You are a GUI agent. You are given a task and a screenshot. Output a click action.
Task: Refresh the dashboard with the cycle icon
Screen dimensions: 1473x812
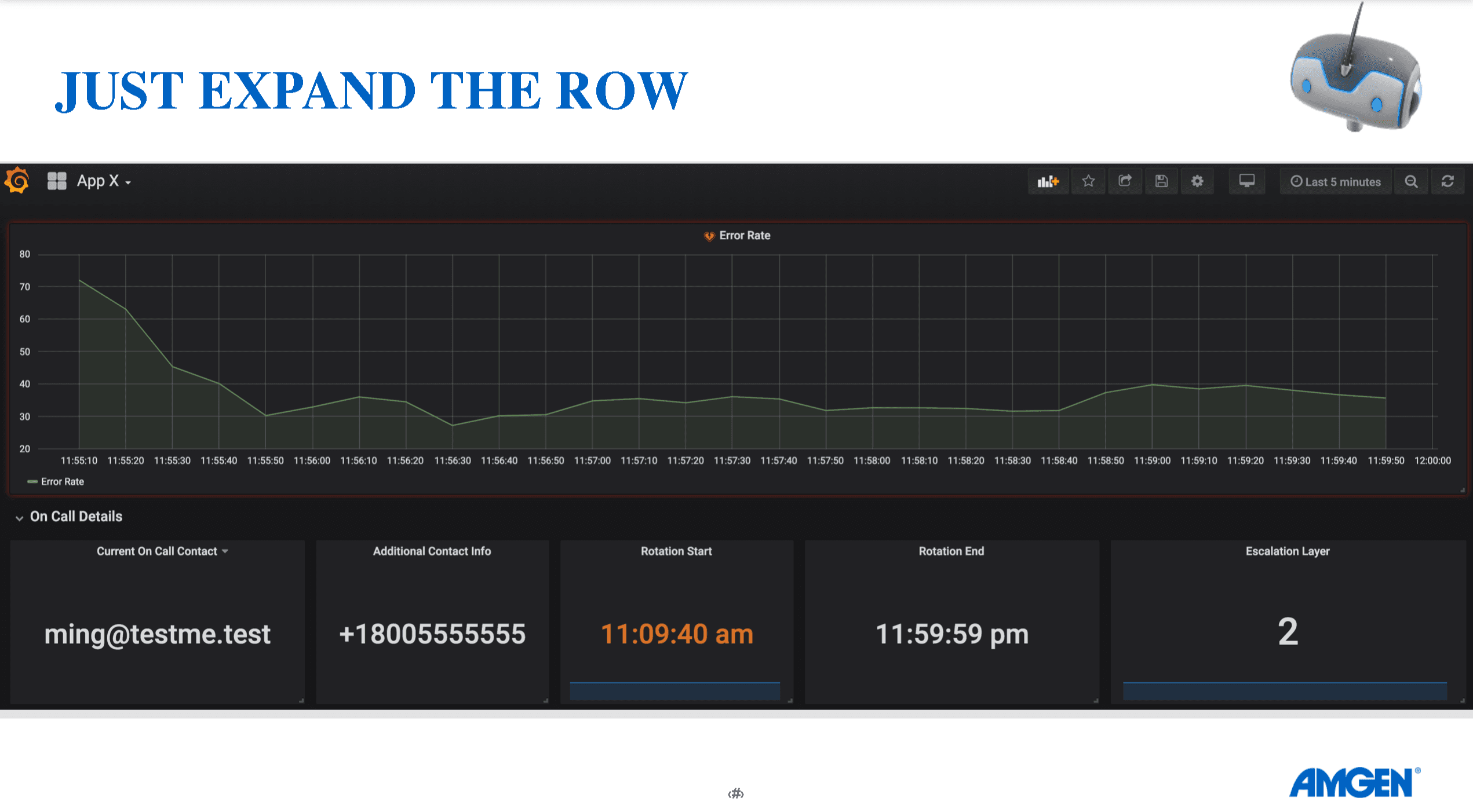(1448, 181)
